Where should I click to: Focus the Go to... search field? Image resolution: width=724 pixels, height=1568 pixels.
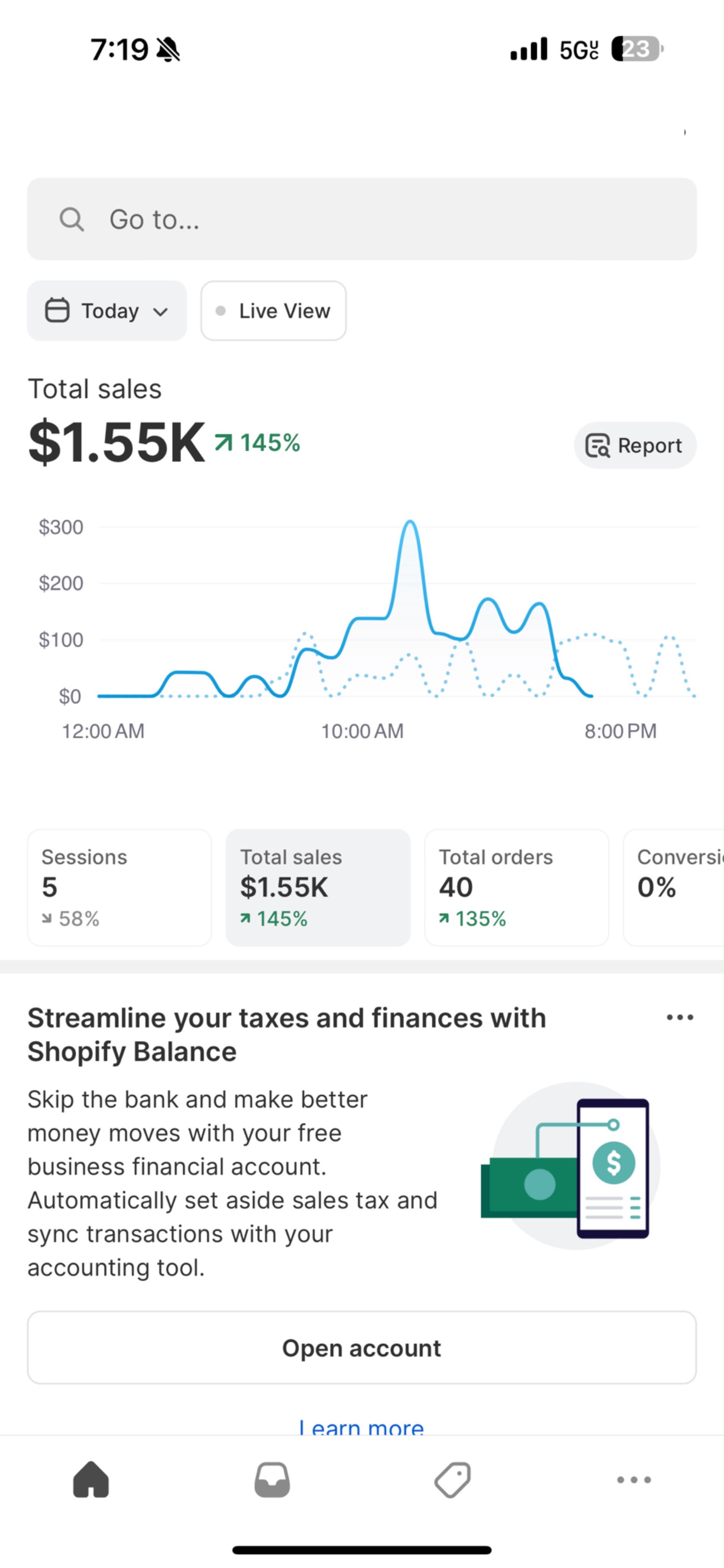[x=362, y=219]
